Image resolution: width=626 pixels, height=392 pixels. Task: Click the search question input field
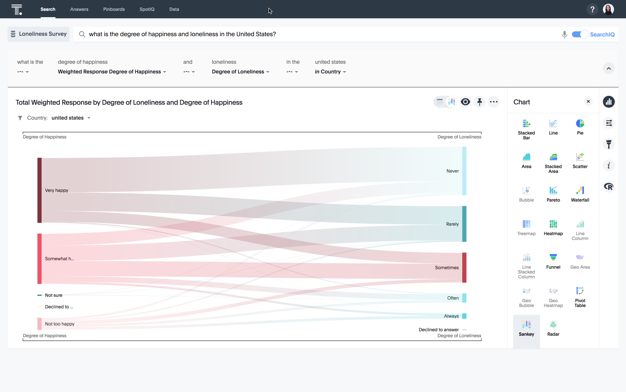(x=315, y=34)
